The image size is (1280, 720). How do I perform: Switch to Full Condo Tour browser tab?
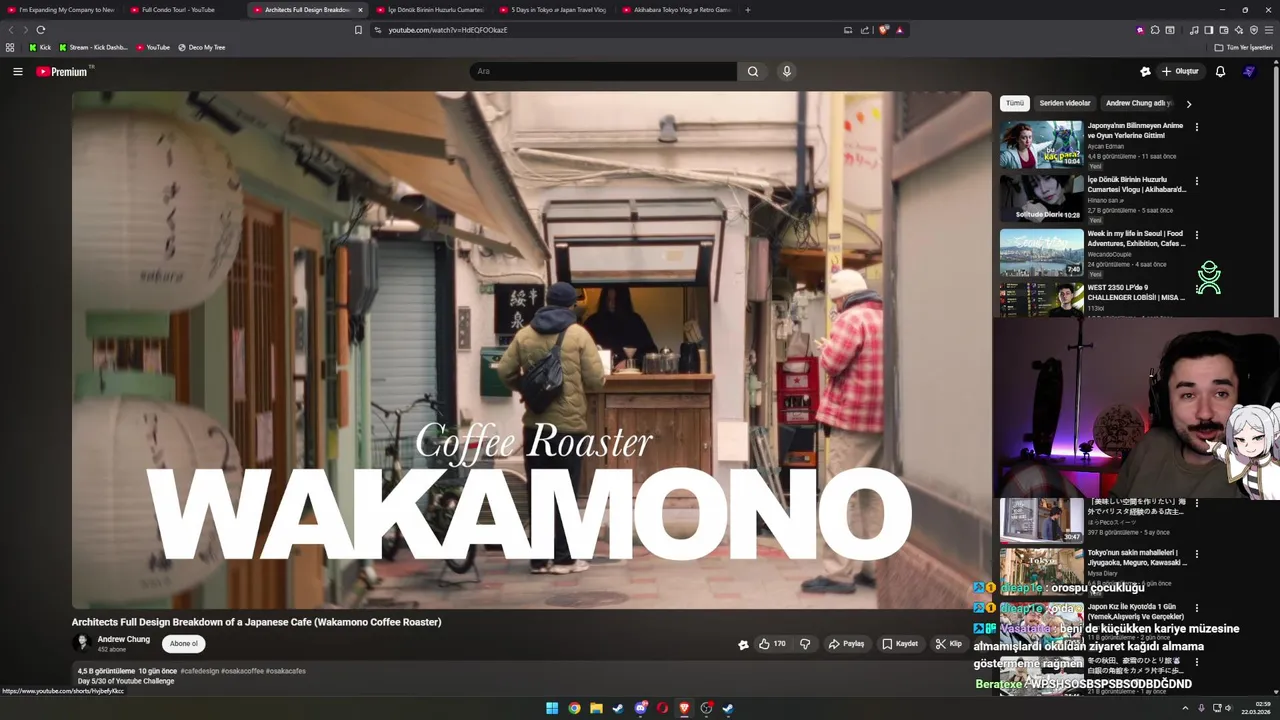(182, 10)
